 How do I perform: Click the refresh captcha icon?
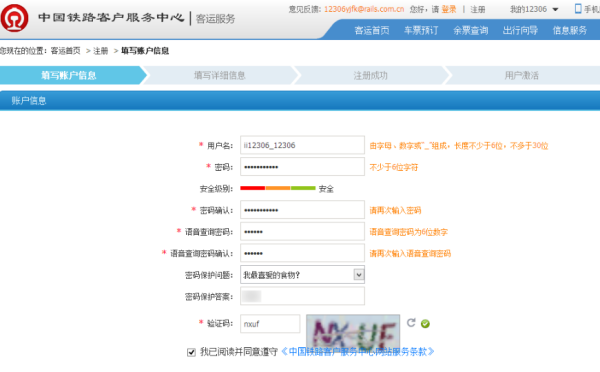click(411, 323)
